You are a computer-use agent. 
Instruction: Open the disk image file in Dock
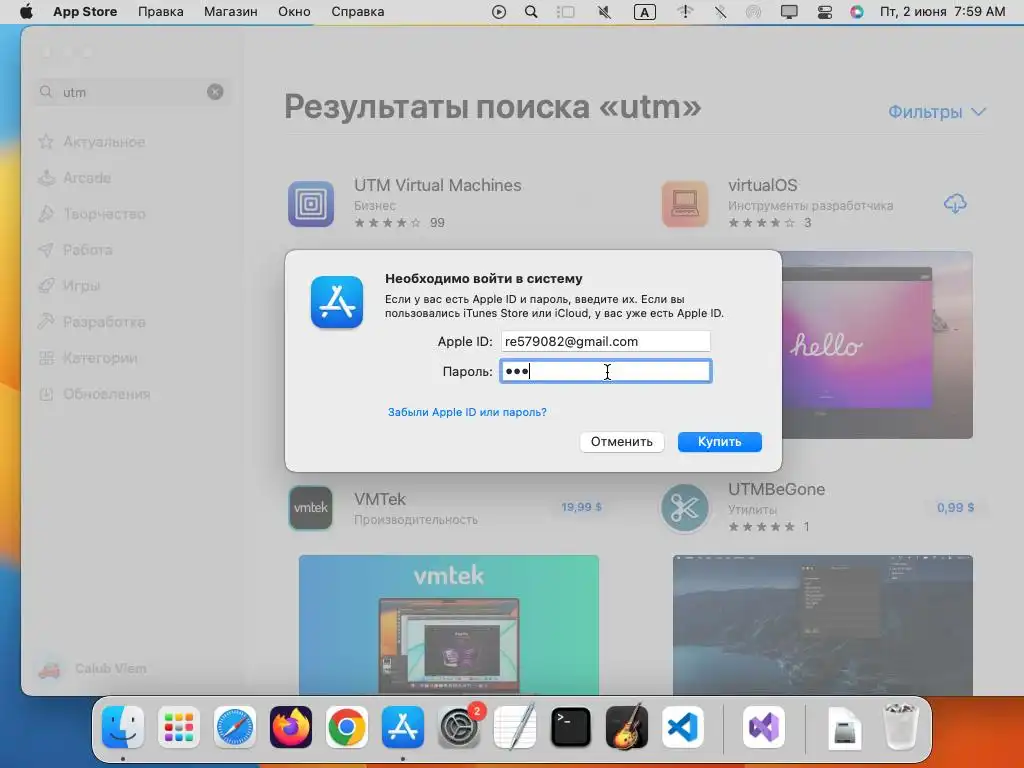pyautogui.click(x=845, y=727)
